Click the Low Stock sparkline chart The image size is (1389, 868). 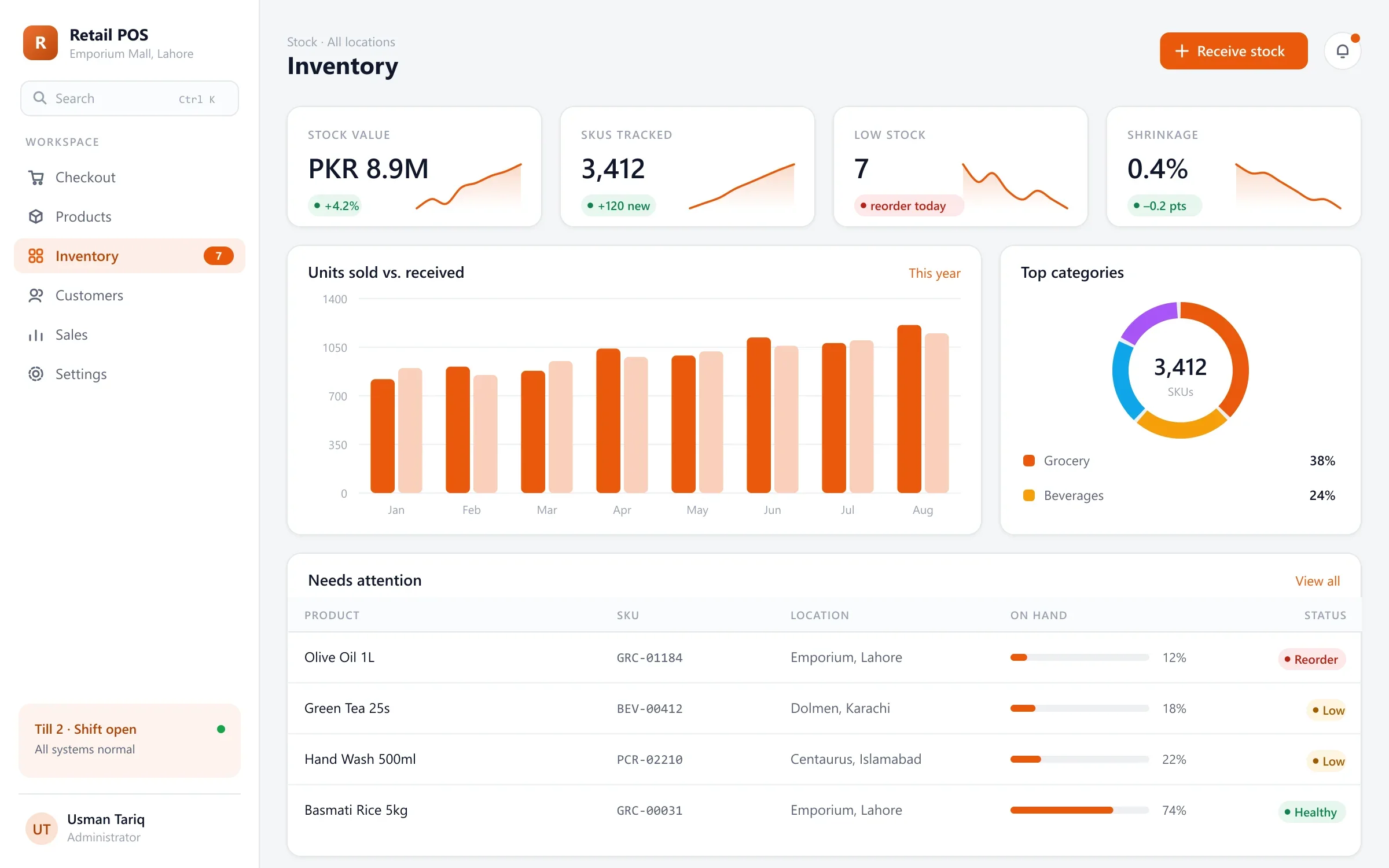pos(1015,186)
